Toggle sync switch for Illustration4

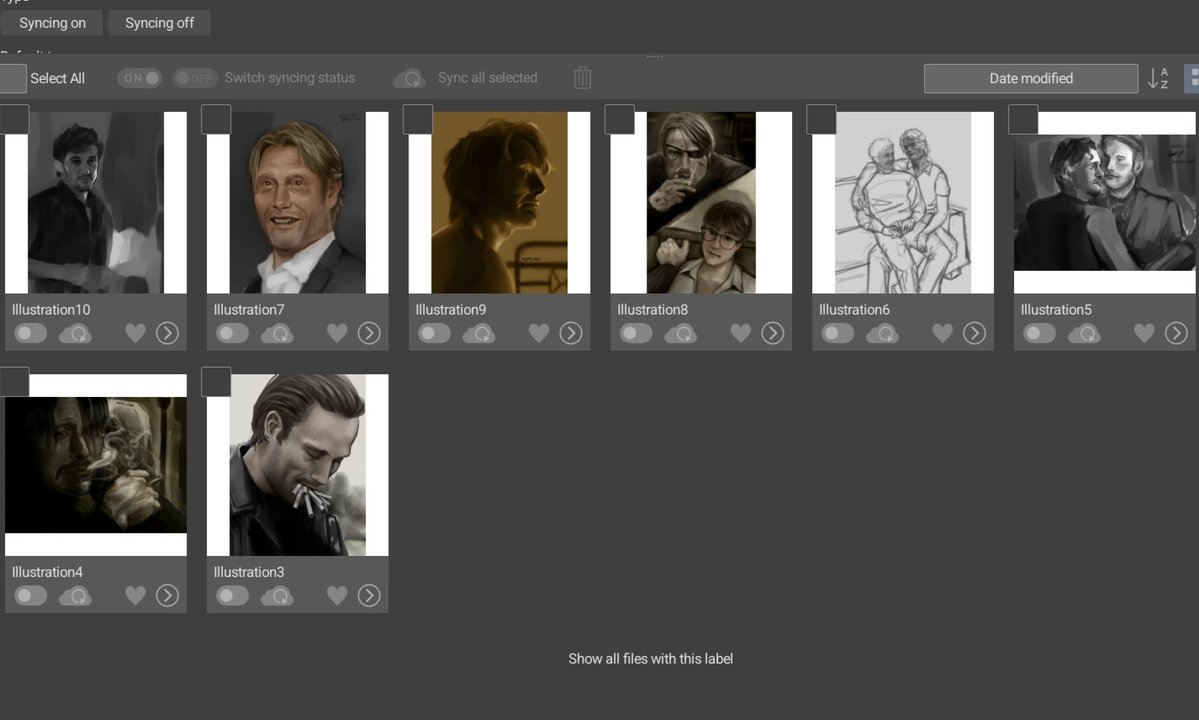click(x=31, y=595)
